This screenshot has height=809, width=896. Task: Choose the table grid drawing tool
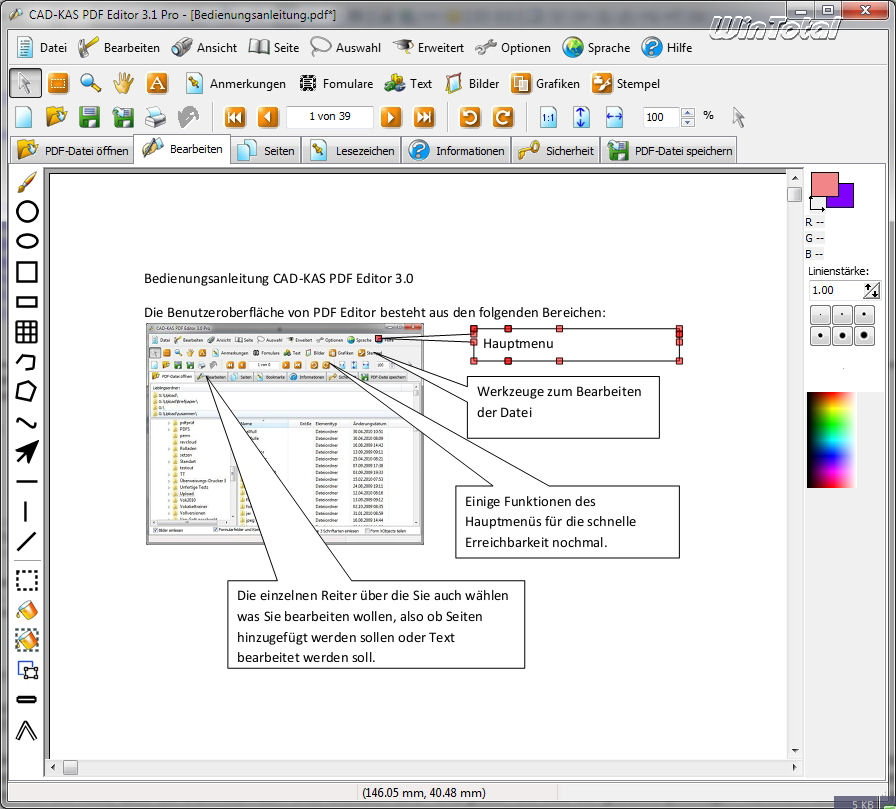[x=27, y=331]
